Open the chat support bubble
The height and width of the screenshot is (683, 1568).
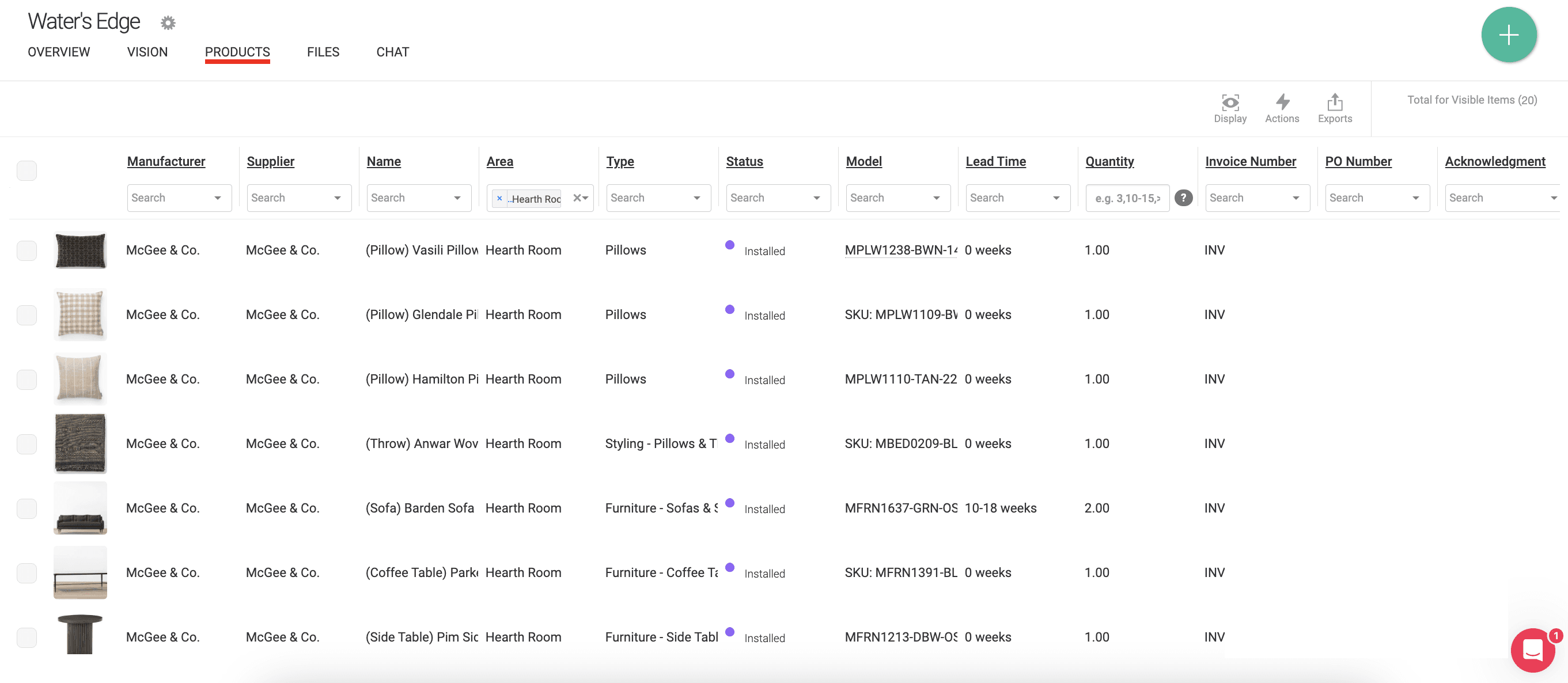pos(1532,650)
